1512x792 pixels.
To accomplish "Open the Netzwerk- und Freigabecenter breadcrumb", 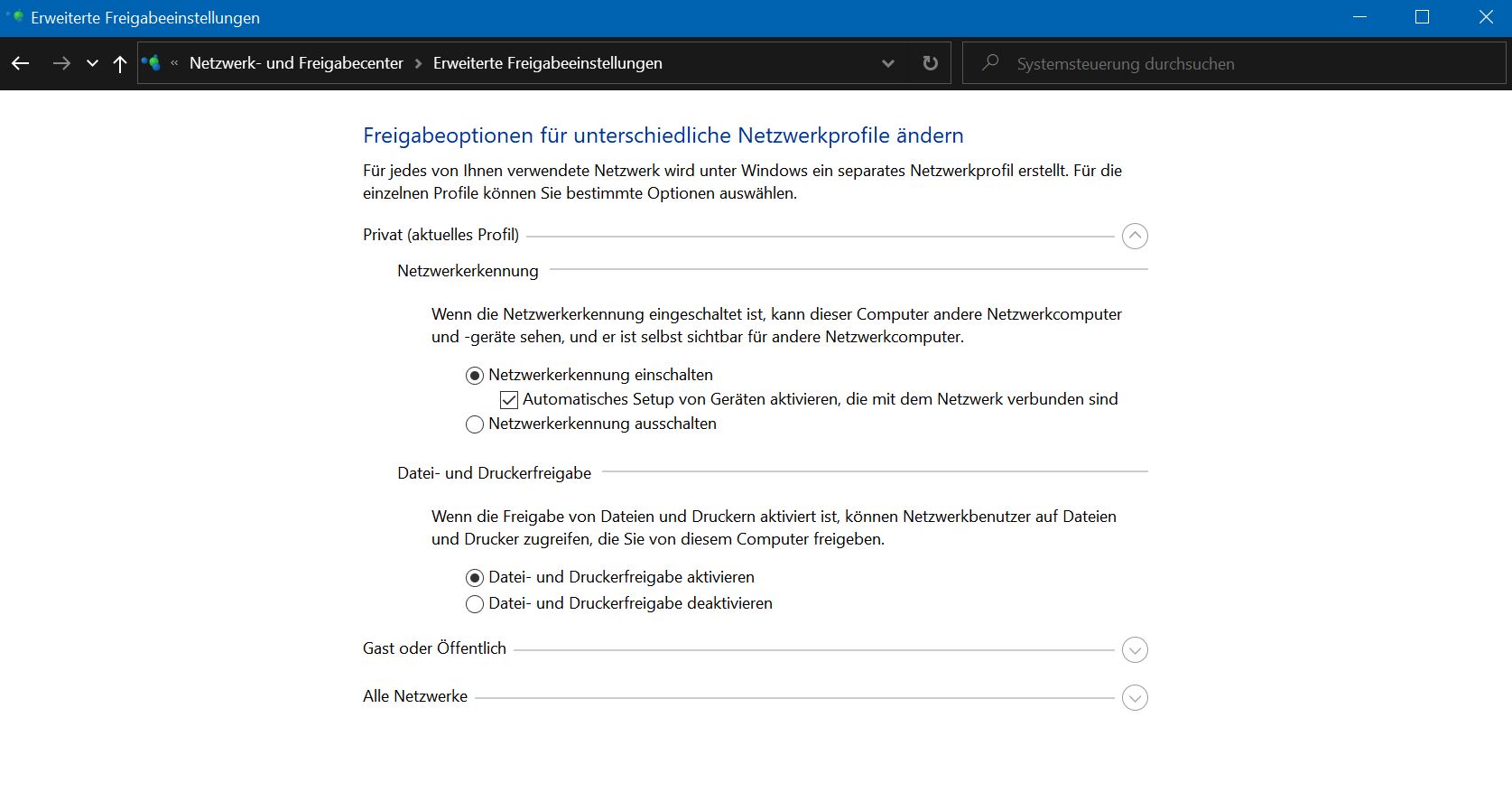I will click(x=296, y=63).
